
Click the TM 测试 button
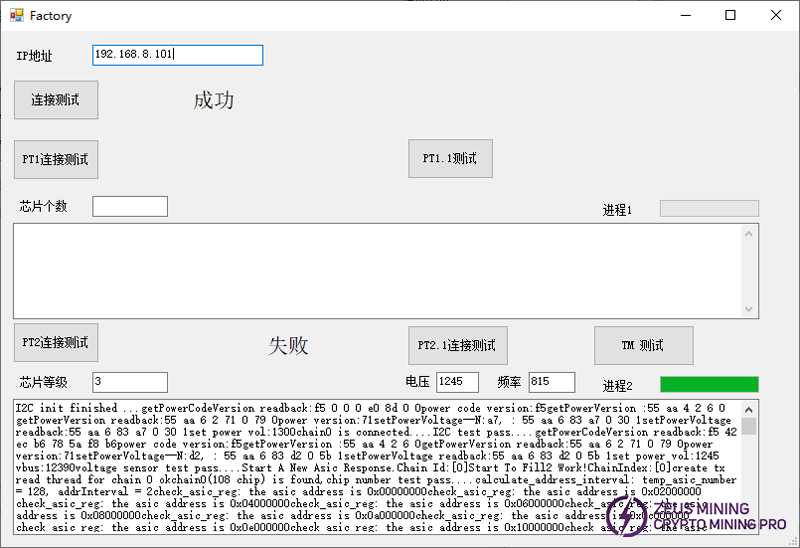point(643,345)
